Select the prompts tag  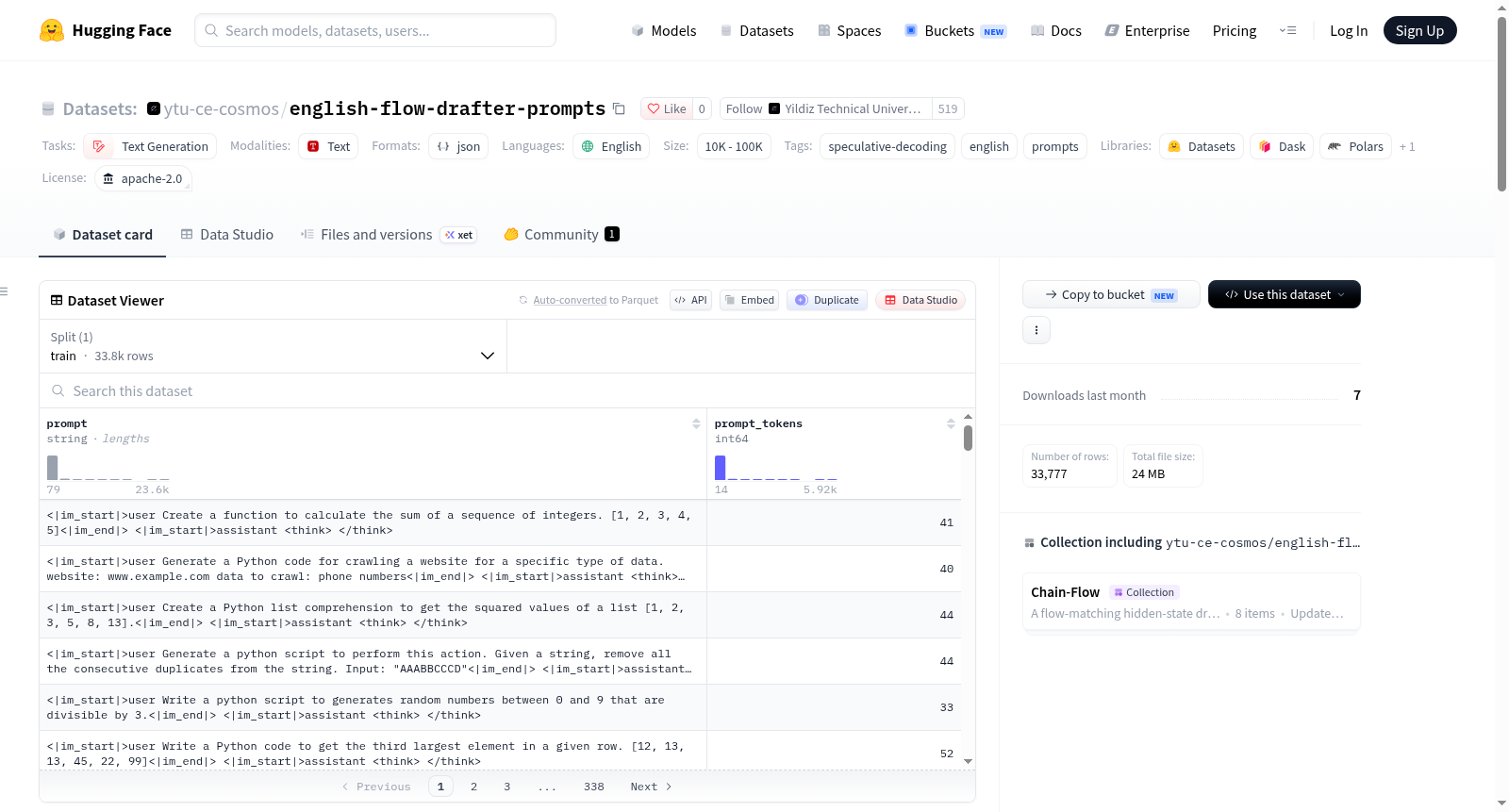point(1055,146)
